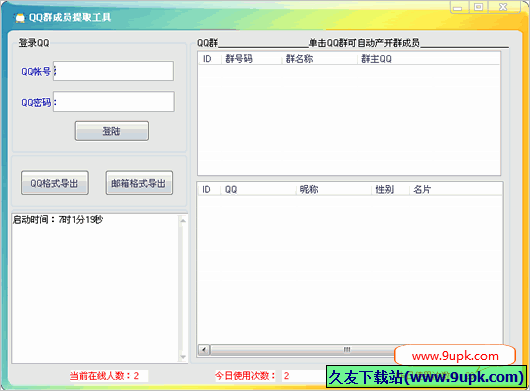Screen dimensions: 530x391
Task: Click the 群名称 column header
Action: coord(319,59)
